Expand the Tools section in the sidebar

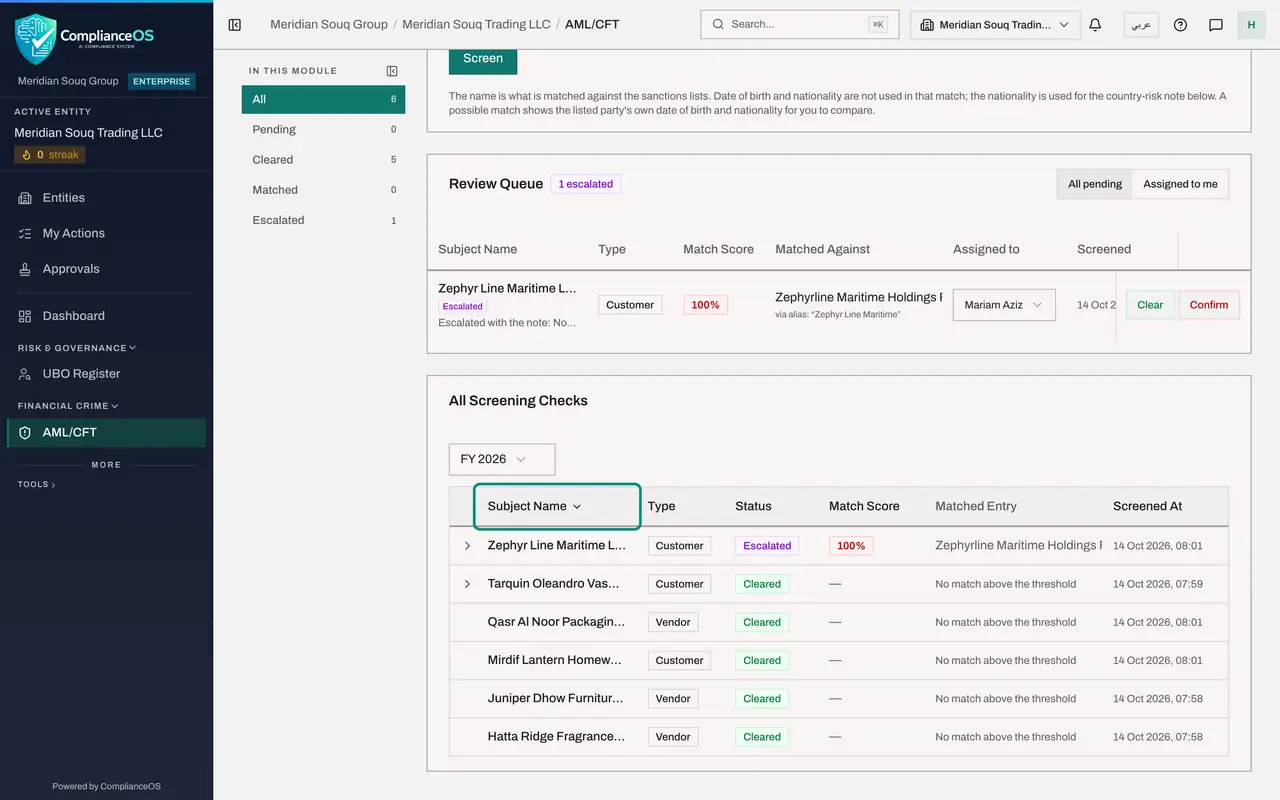tap(36, 485)
